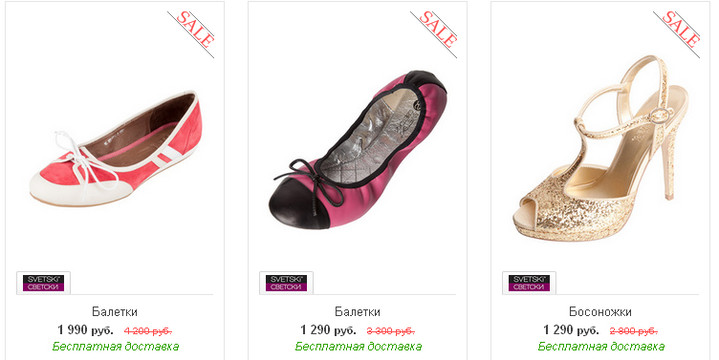The width and height of the screenshot is (719, 360).
Task: Click the SALE badge on gold sandal
Action: pos(677,34)
